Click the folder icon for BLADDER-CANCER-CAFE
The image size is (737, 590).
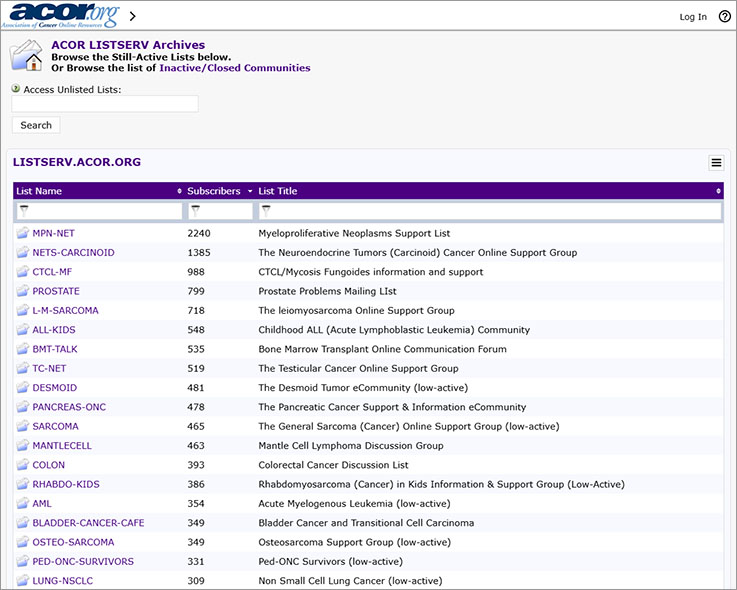pyautogui.click(x=23, y=522)
